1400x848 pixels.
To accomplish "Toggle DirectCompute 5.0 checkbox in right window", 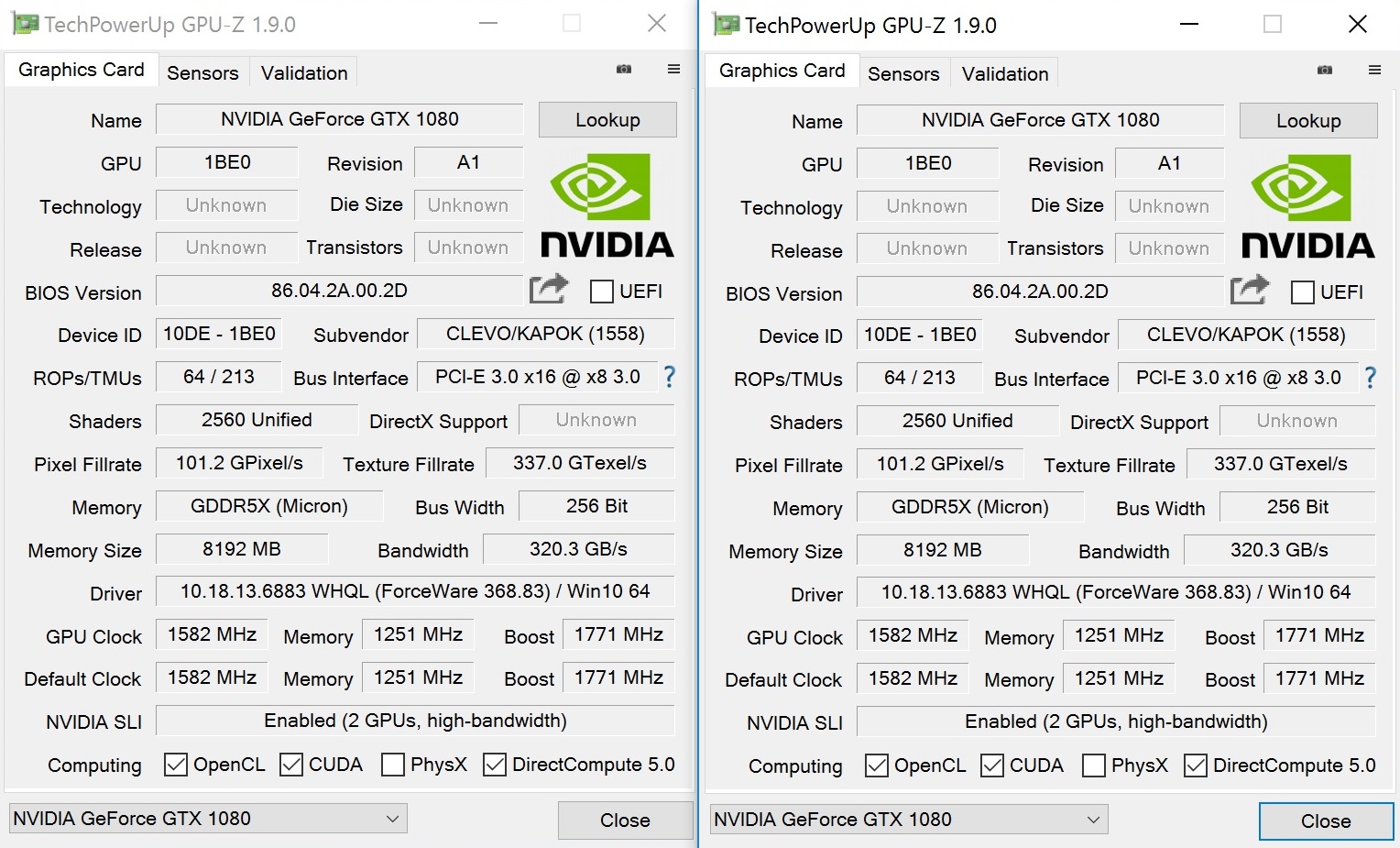I will 1196,765.
